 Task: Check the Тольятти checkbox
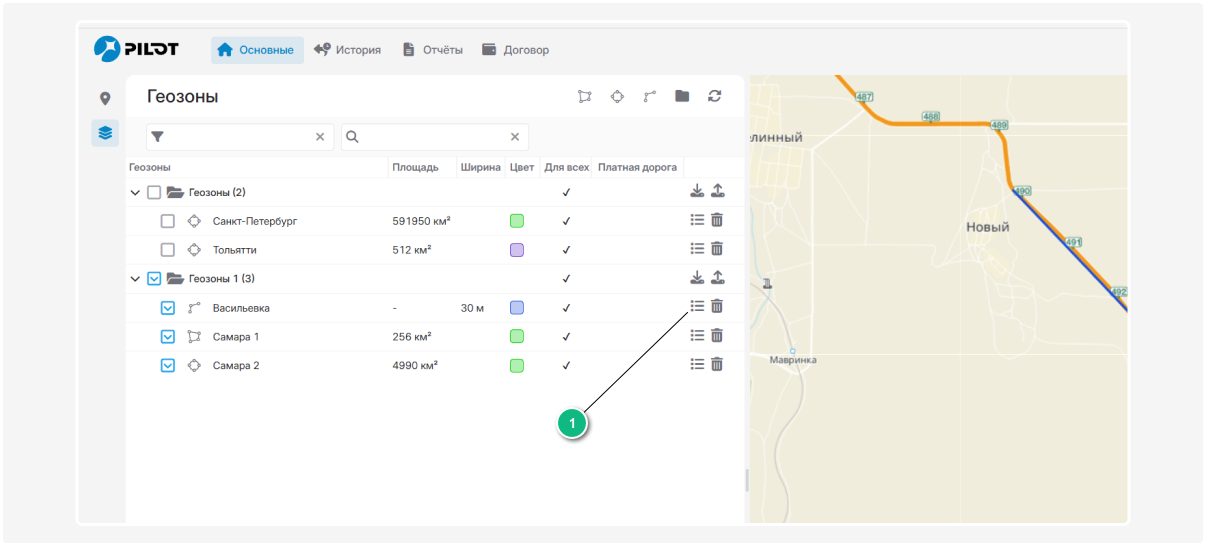point(168,250)
